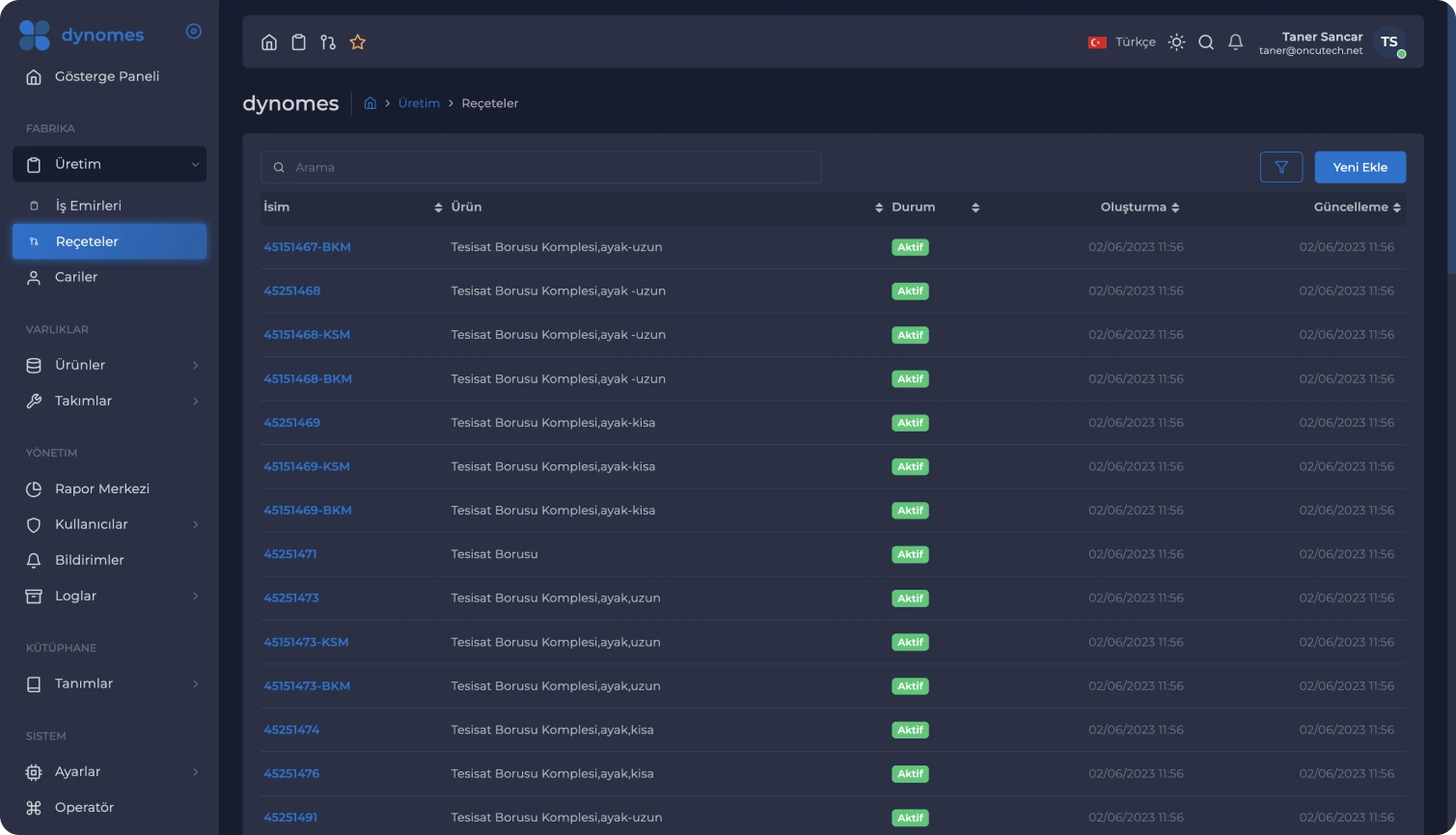Click the page vertical scrollbar
The image size is (1456, 835).
click(x=1452, y=140)
